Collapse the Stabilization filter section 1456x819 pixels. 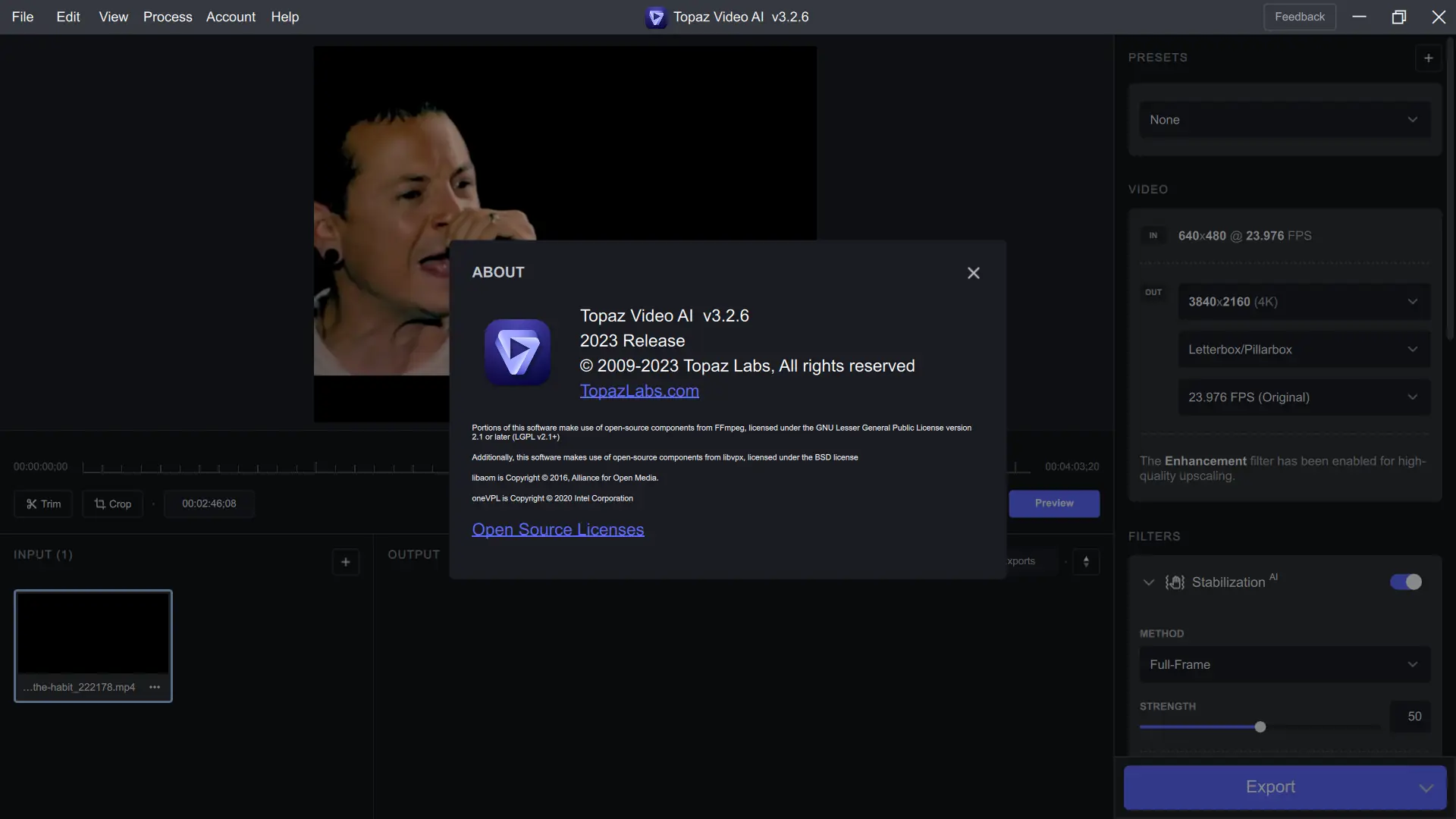[x=1149, y=582]
